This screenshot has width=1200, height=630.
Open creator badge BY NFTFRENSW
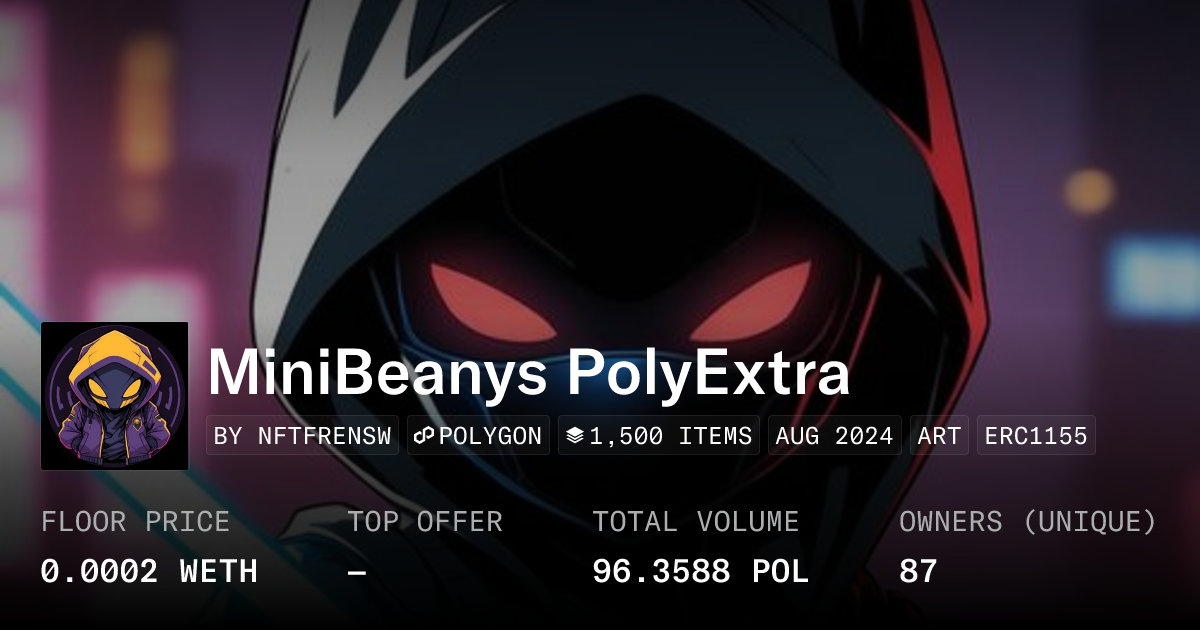302,436
